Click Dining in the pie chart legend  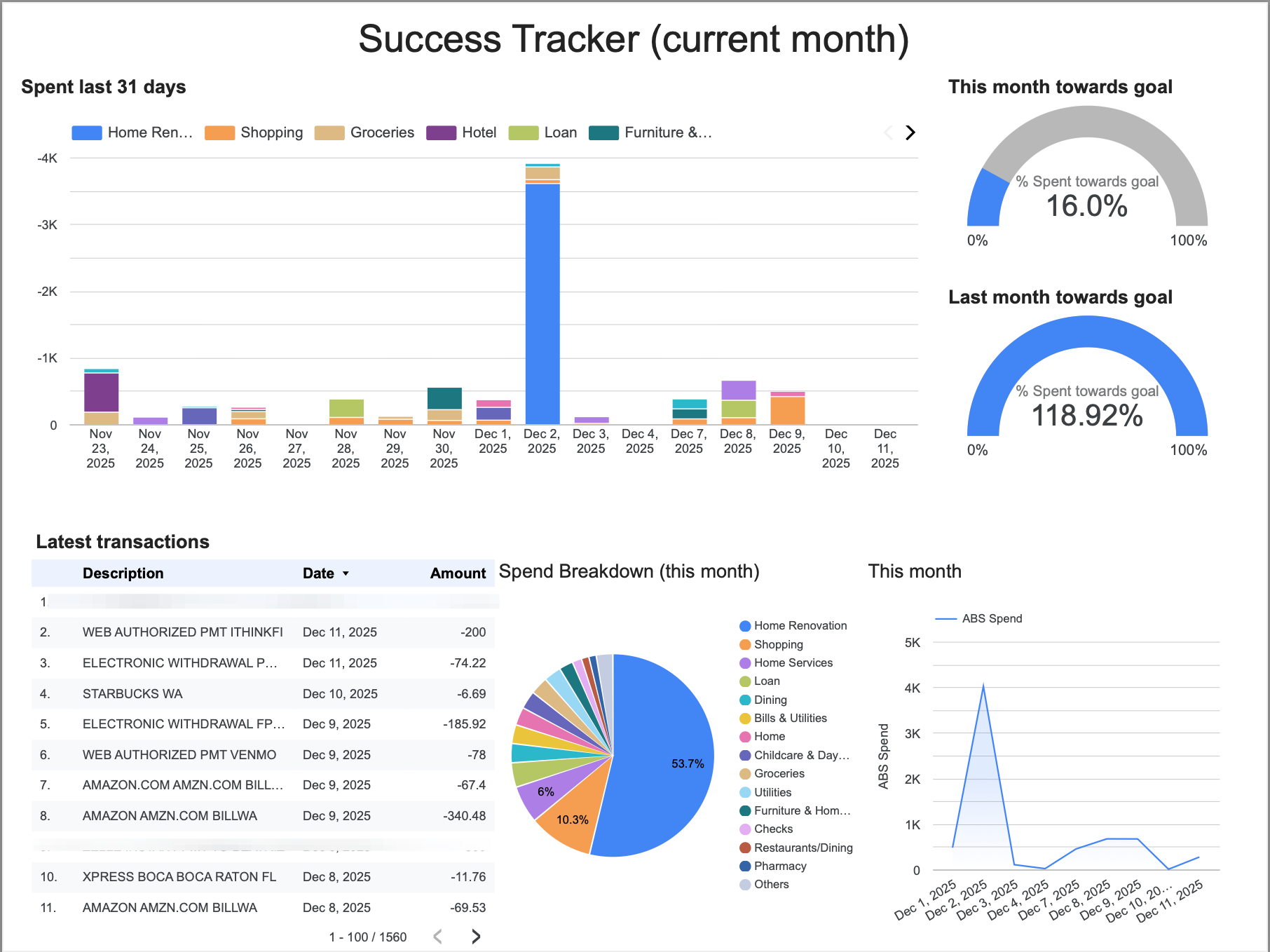(x=763, y=700)
